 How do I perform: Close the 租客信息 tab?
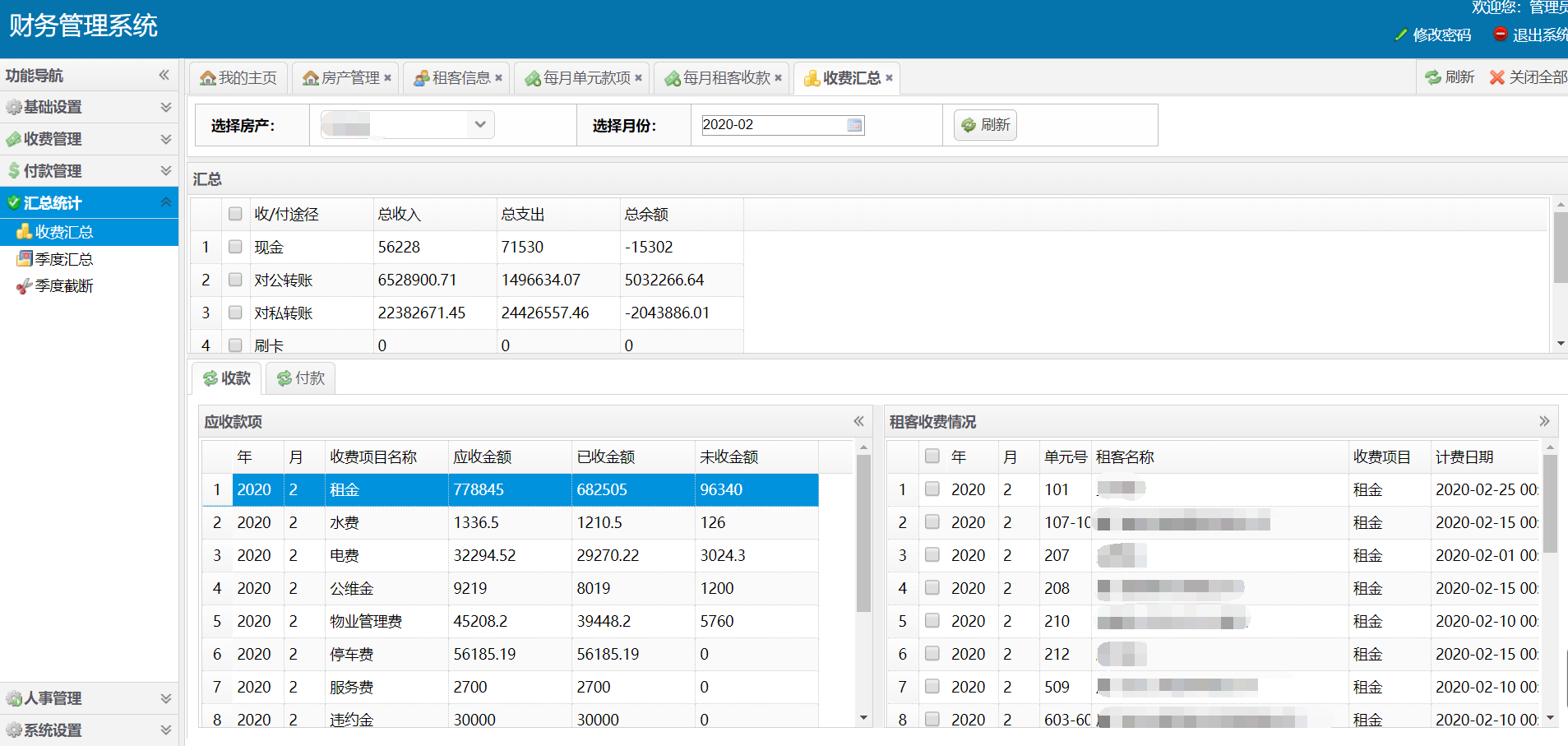tap(498, 78)
